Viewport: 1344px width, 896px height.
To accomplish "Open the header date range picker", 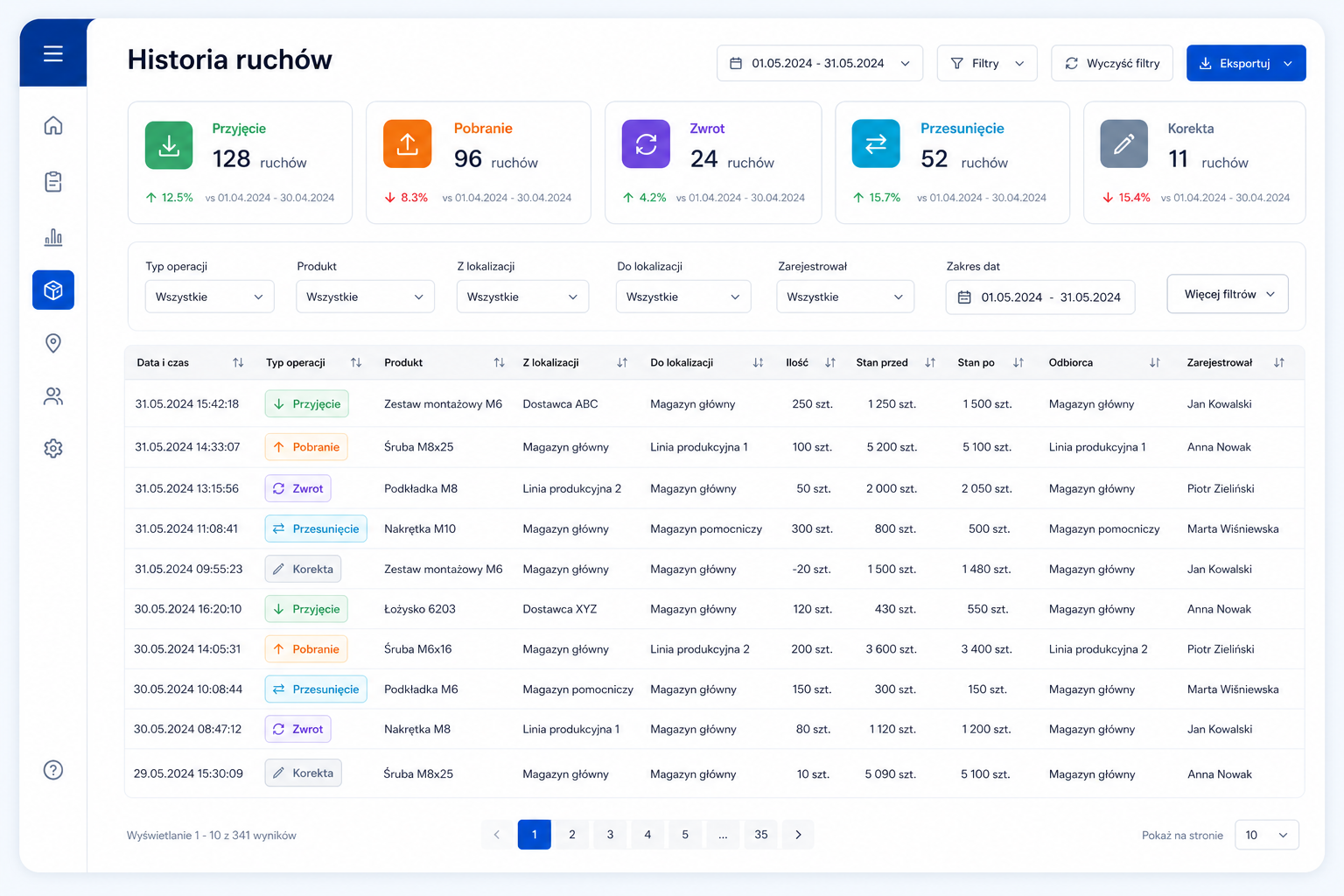I will coord(820,63).
